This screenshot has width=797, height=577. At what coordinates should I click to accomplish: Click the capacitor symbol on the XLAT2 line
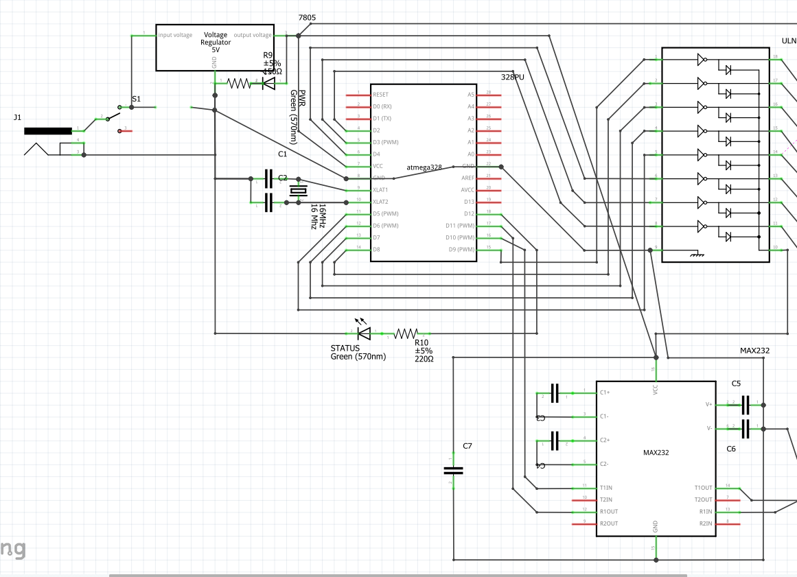click(269, 202)
